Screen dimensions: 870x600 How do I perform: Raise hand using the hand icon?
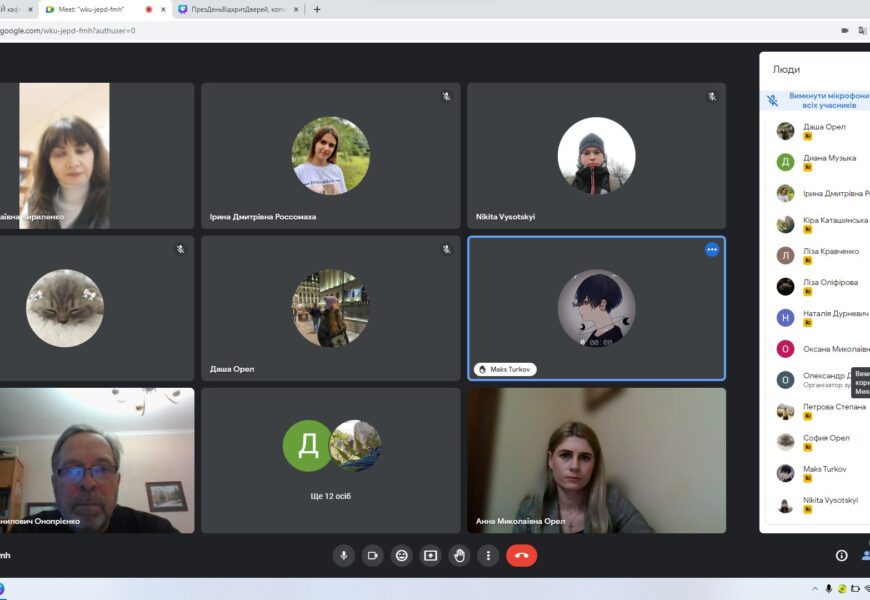pyautogui.click(x=460, y=555)
